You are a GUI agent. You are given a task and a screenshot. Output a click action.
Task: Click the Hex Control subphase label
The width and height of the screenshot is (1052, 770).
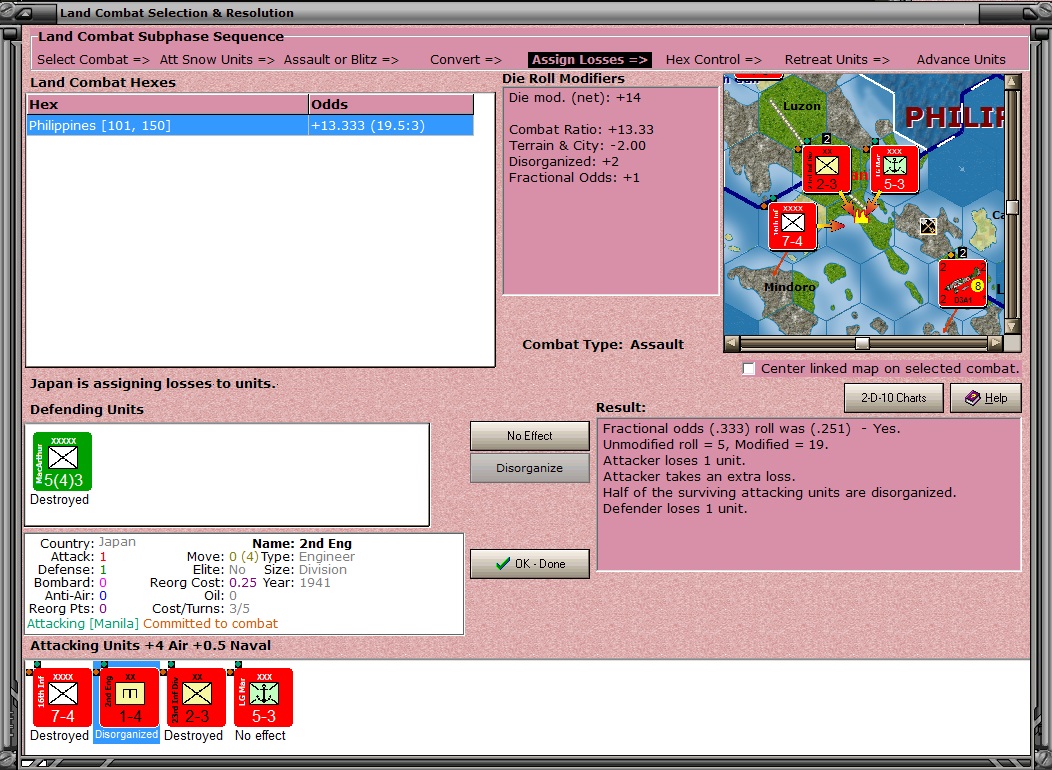(x=713, y=60)
